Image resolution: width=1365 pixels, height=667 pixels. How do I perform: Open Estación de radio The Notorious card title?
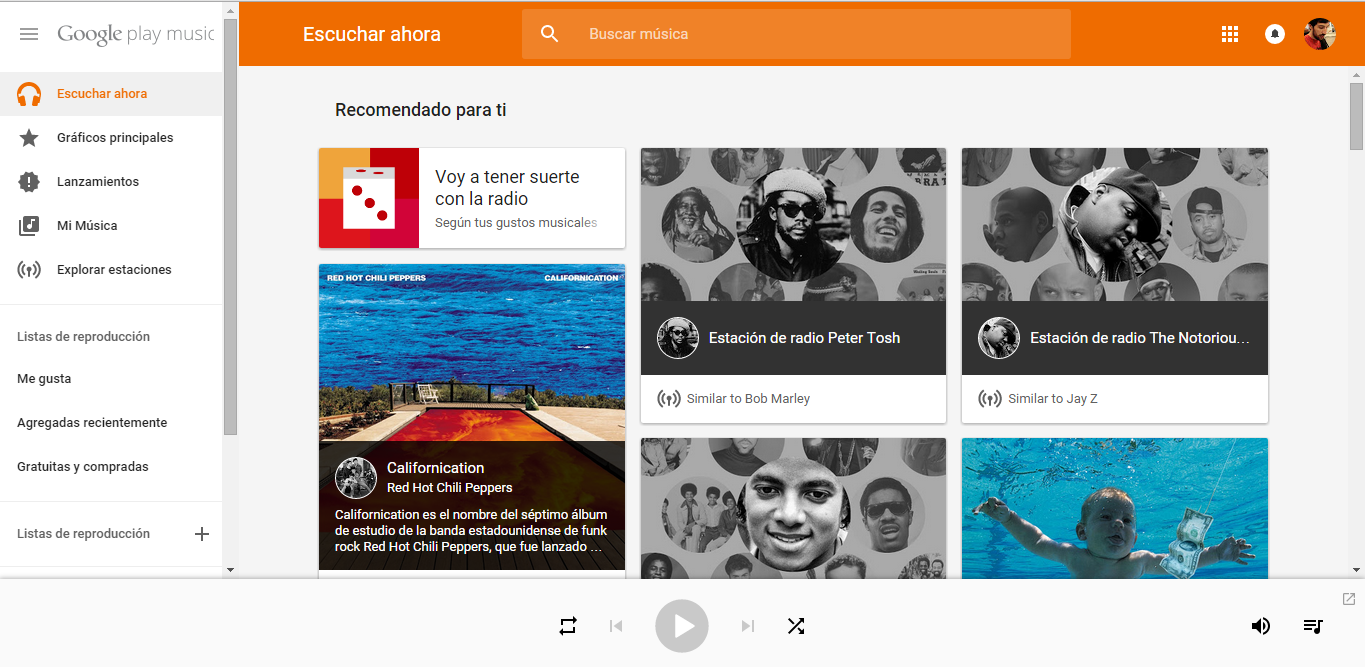(x=1140, y=338)
